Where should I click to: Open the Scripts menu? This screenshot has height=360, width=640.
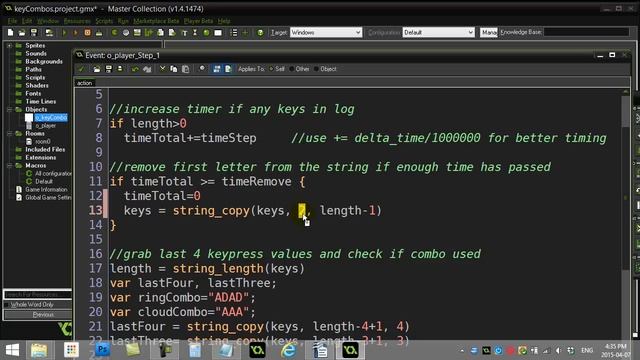click(104, 21)
